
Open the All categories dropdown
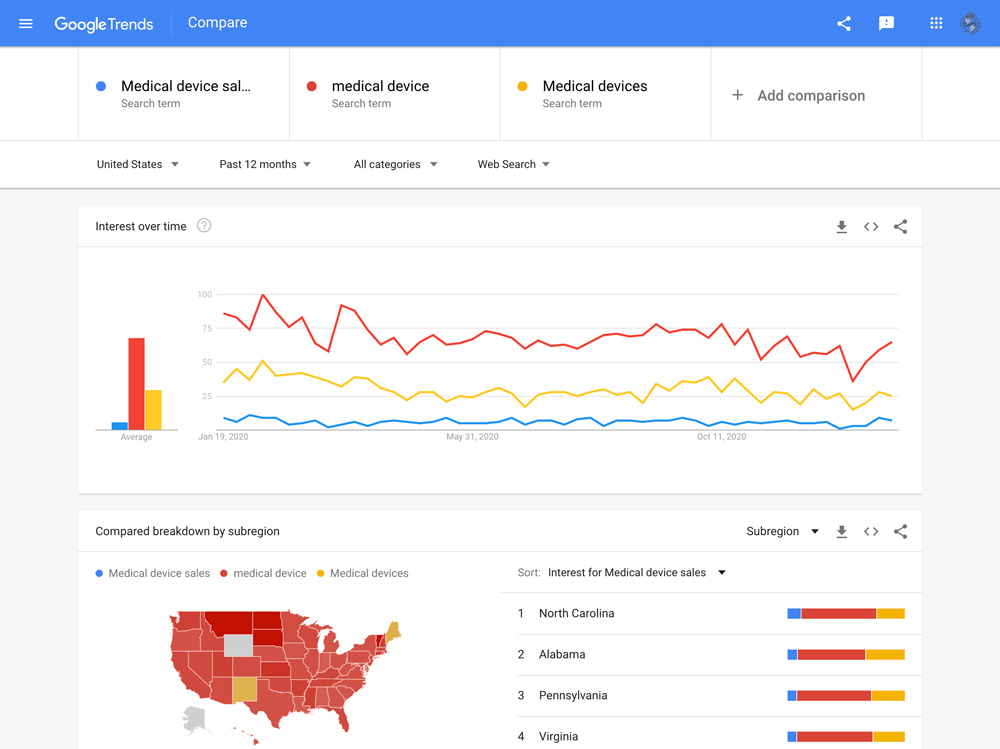click(x=395, y=164)
